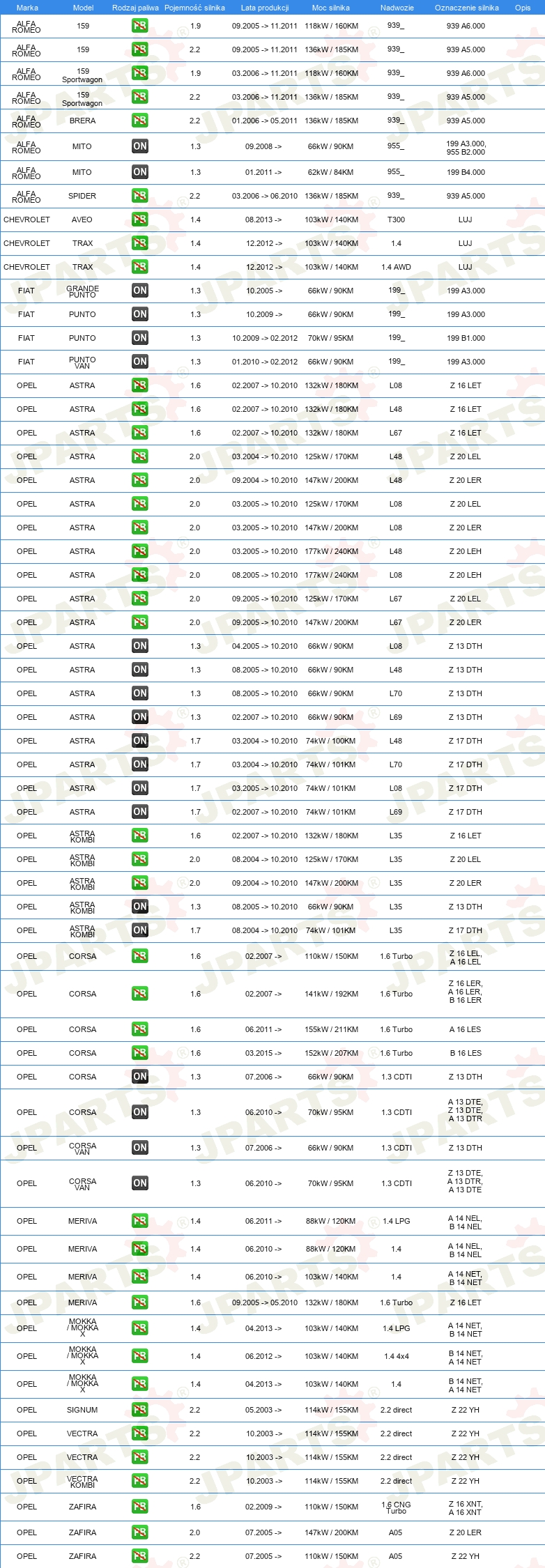Click the petrol icon in the Corsa 152kW / 207KM row

pos(139,1053)
